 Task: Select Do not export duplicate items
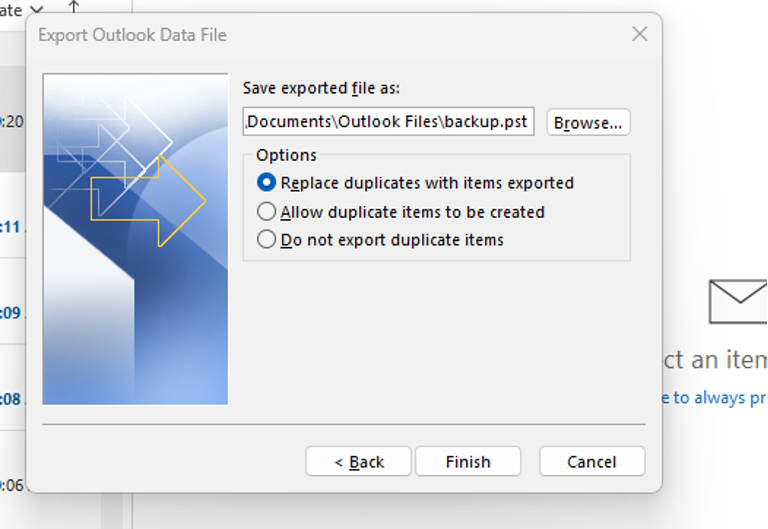[x=380, y=240]
